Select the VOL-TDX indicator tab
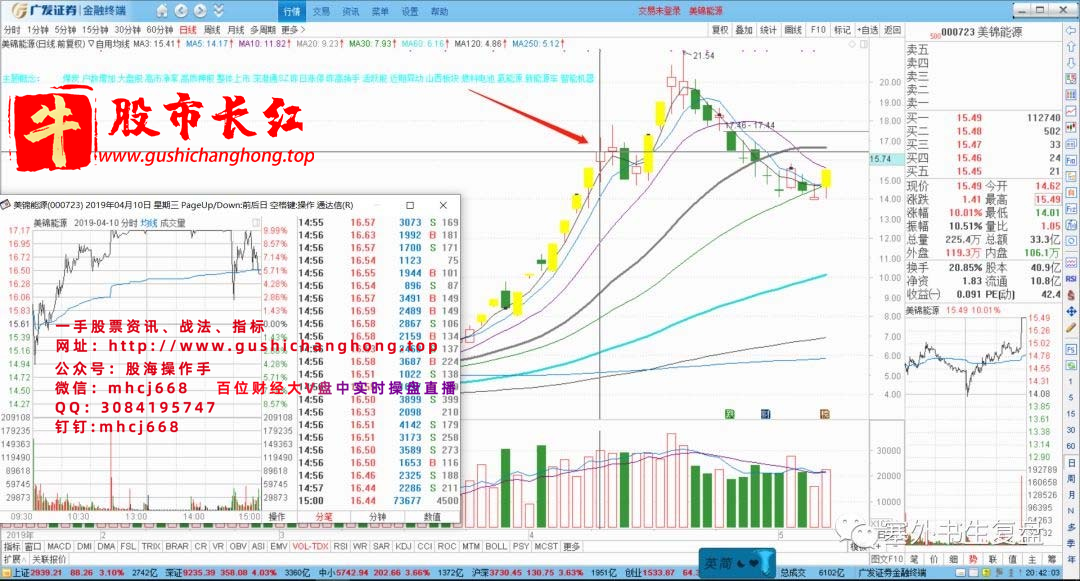This screenshot has width=1080, height=581. [x=310, y=546]
